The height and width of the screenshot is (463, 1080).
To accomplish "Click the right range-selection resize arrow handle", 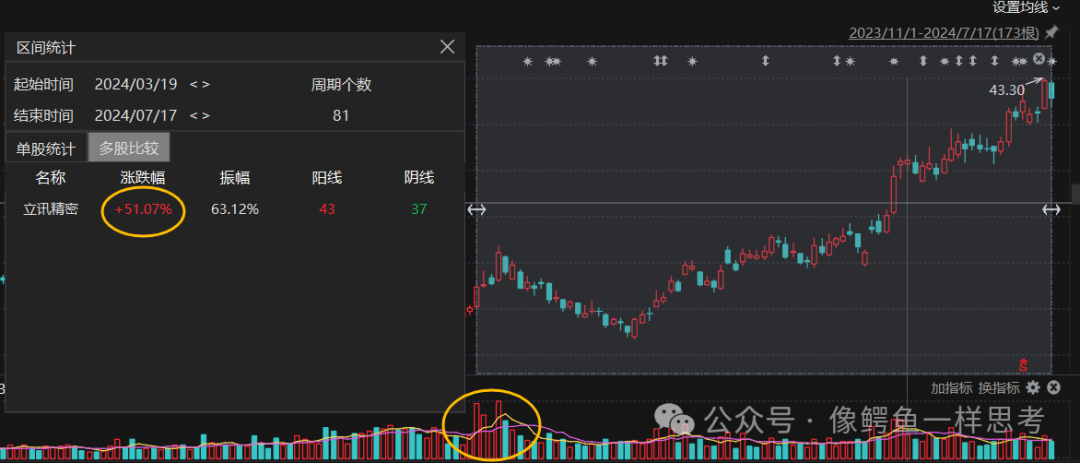I will coord(1051,209).
